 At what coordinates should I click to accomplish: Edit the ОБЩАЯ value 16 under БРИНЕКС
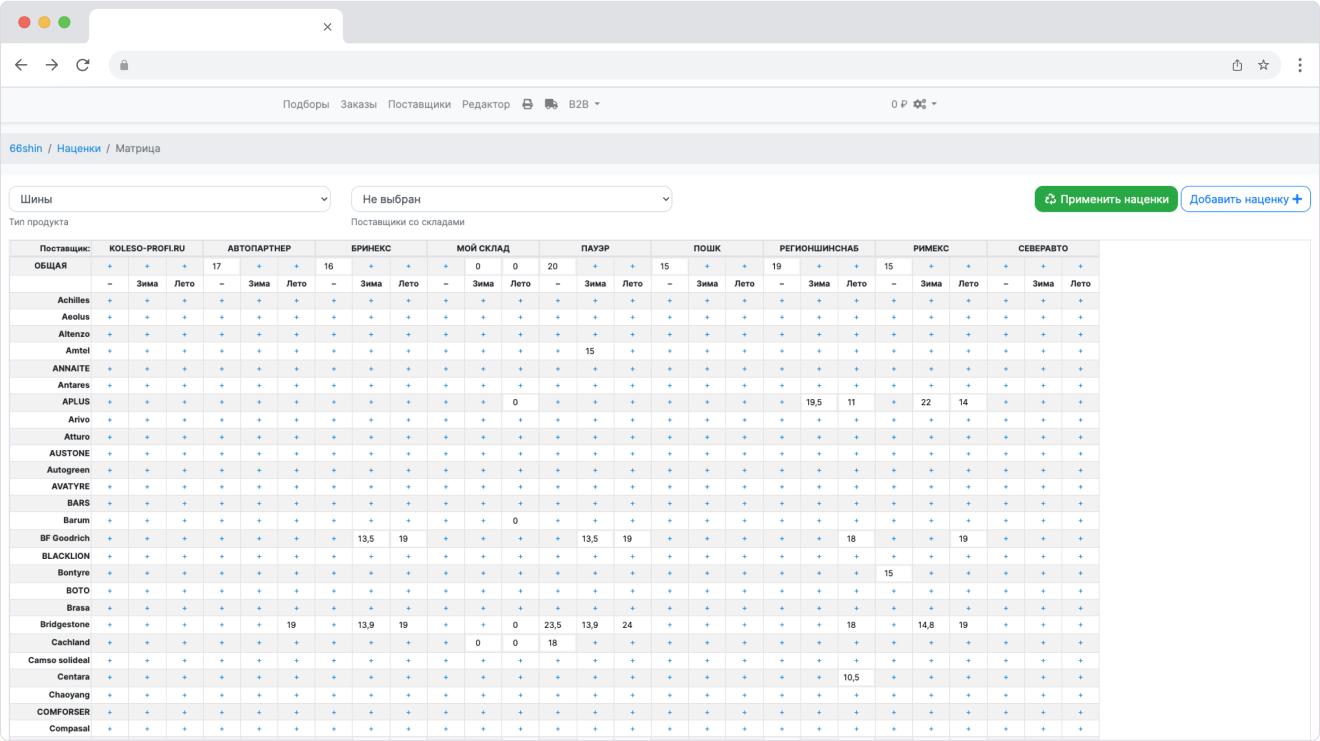(x=334, y=267)
